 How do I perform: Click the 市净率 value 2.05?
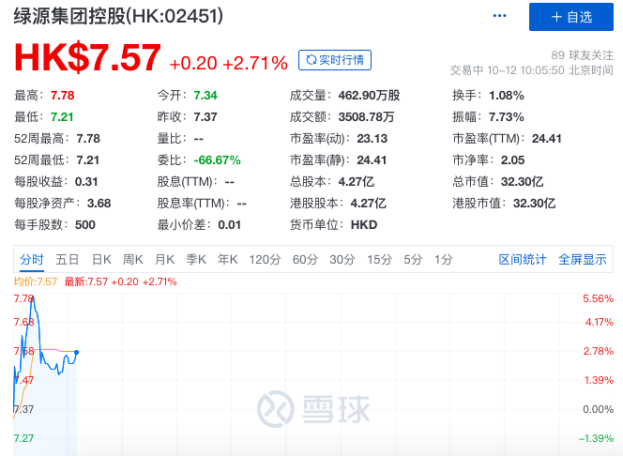tap(513, 160)
